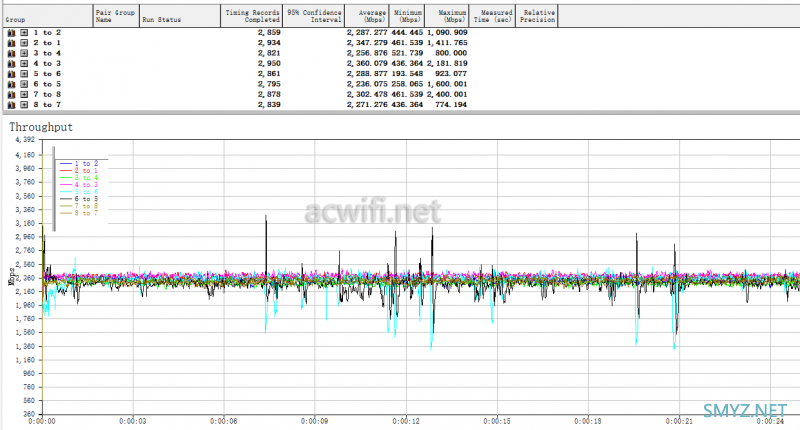The width and height of the screenshot is (800, 430).
Task: Click the group icon for '5 to 6'
Action: (11, 74)
